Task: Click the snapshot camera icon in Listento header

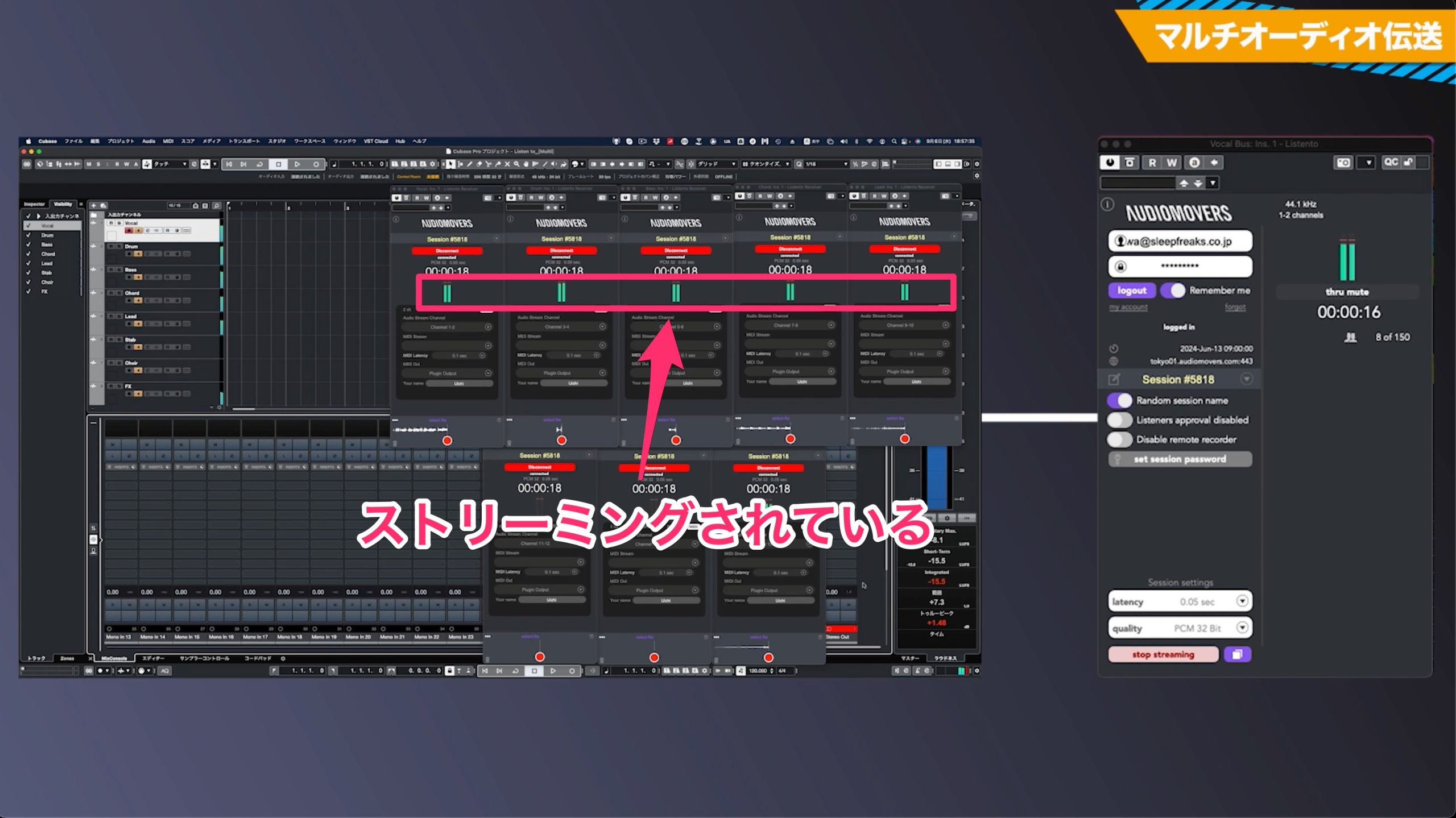Action: tap(1343, 163)
